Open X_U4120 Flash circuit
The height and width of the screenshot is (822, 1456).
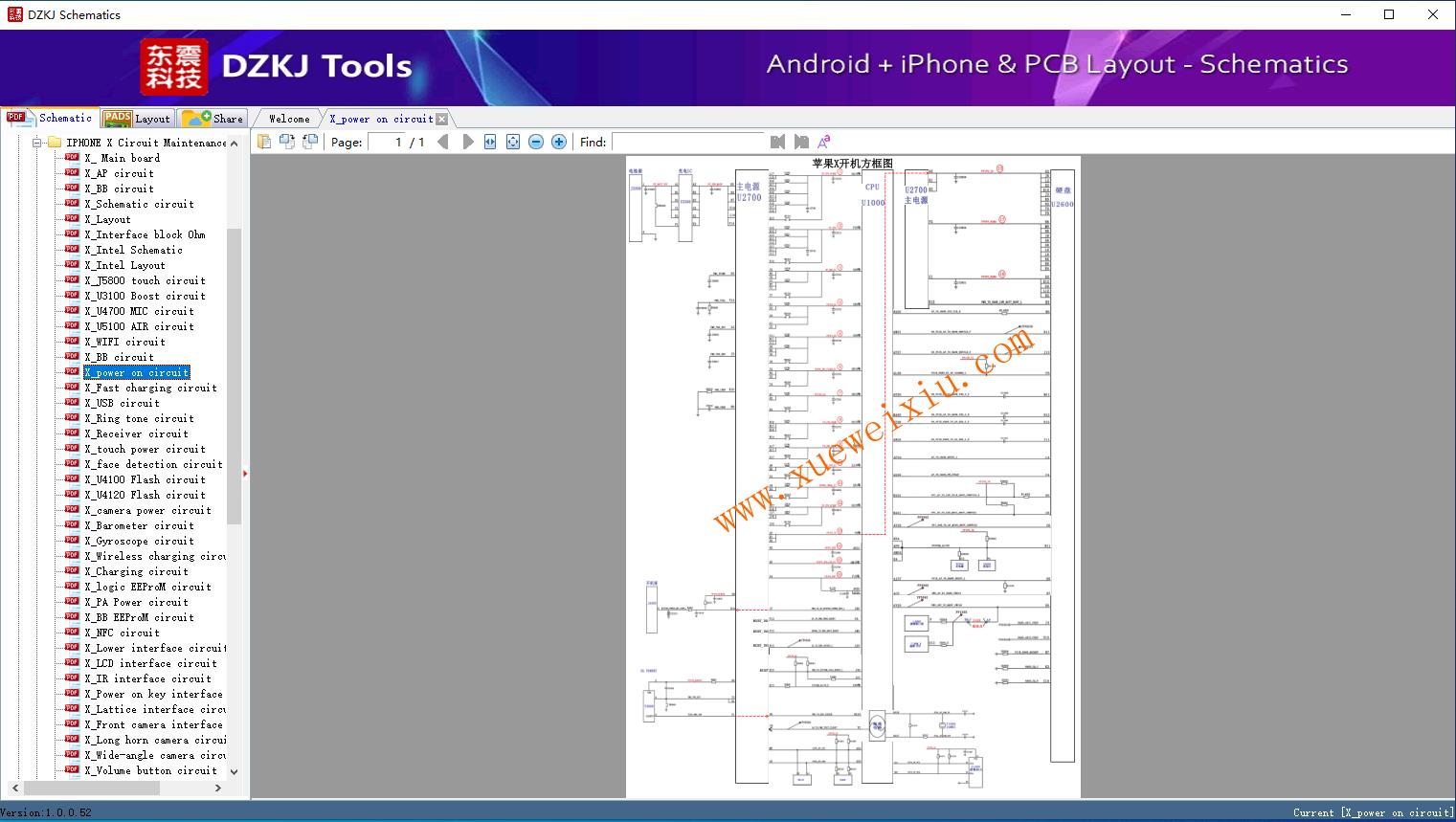(145, 495)
